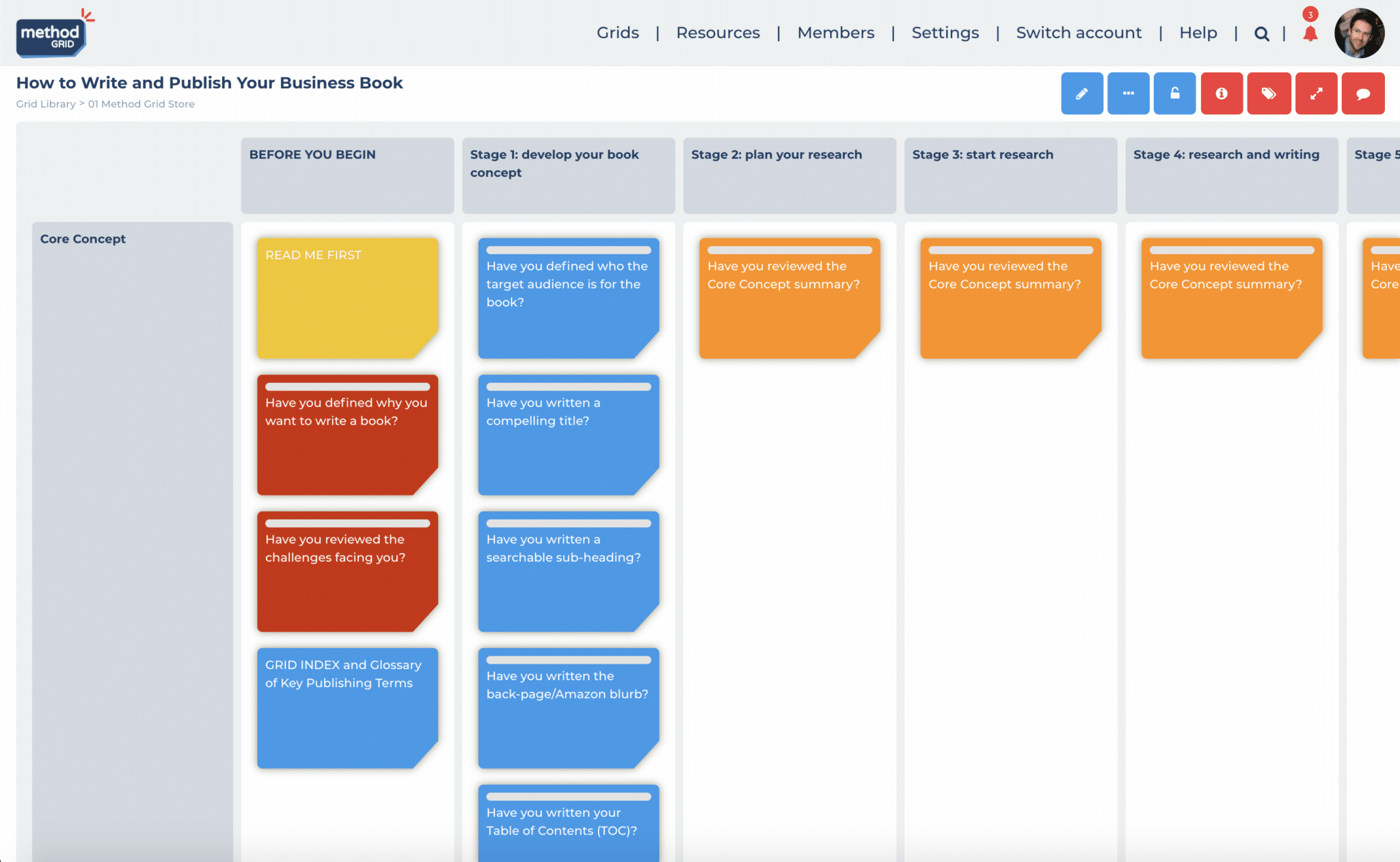Click Switch account in the top bar
Screen dimensions: 1400x862
pyautogui.click(x=1079, y=33)
